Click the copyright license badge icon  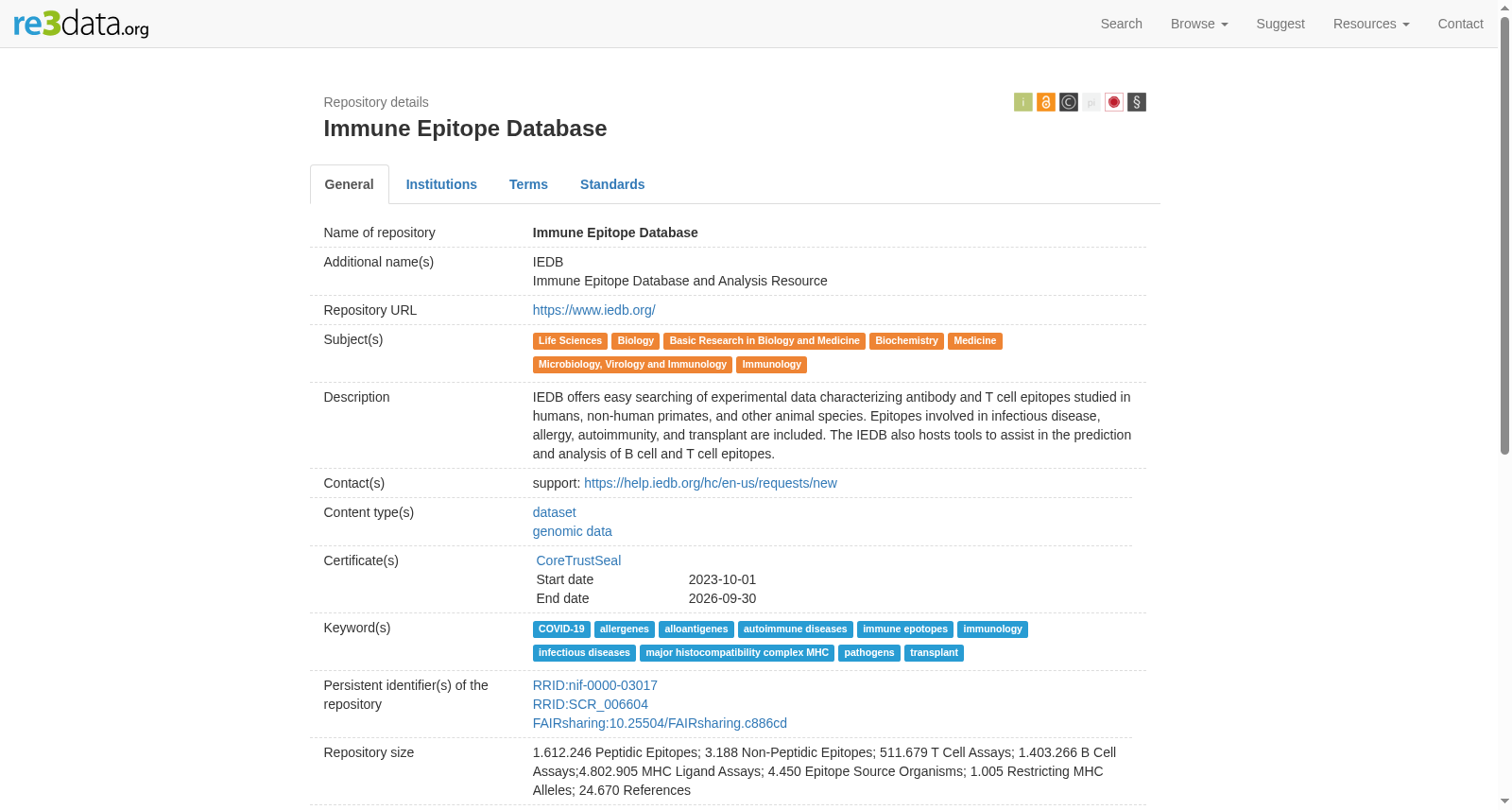(x=1068, y=102)
